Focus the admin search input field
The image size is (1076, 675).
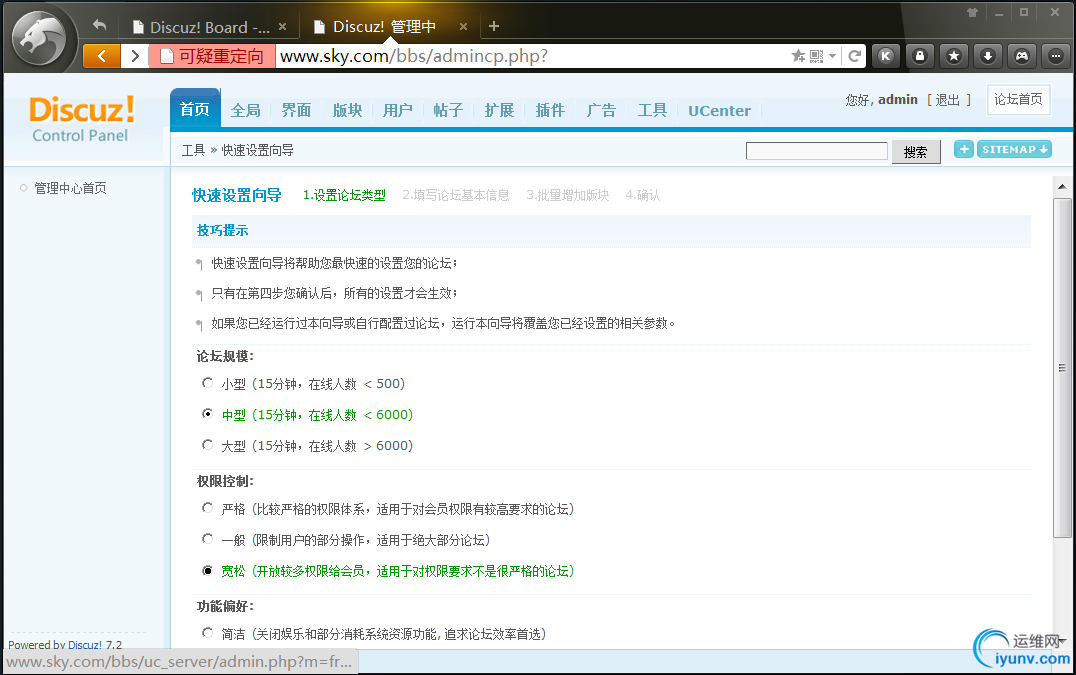(x=817, y=151)
